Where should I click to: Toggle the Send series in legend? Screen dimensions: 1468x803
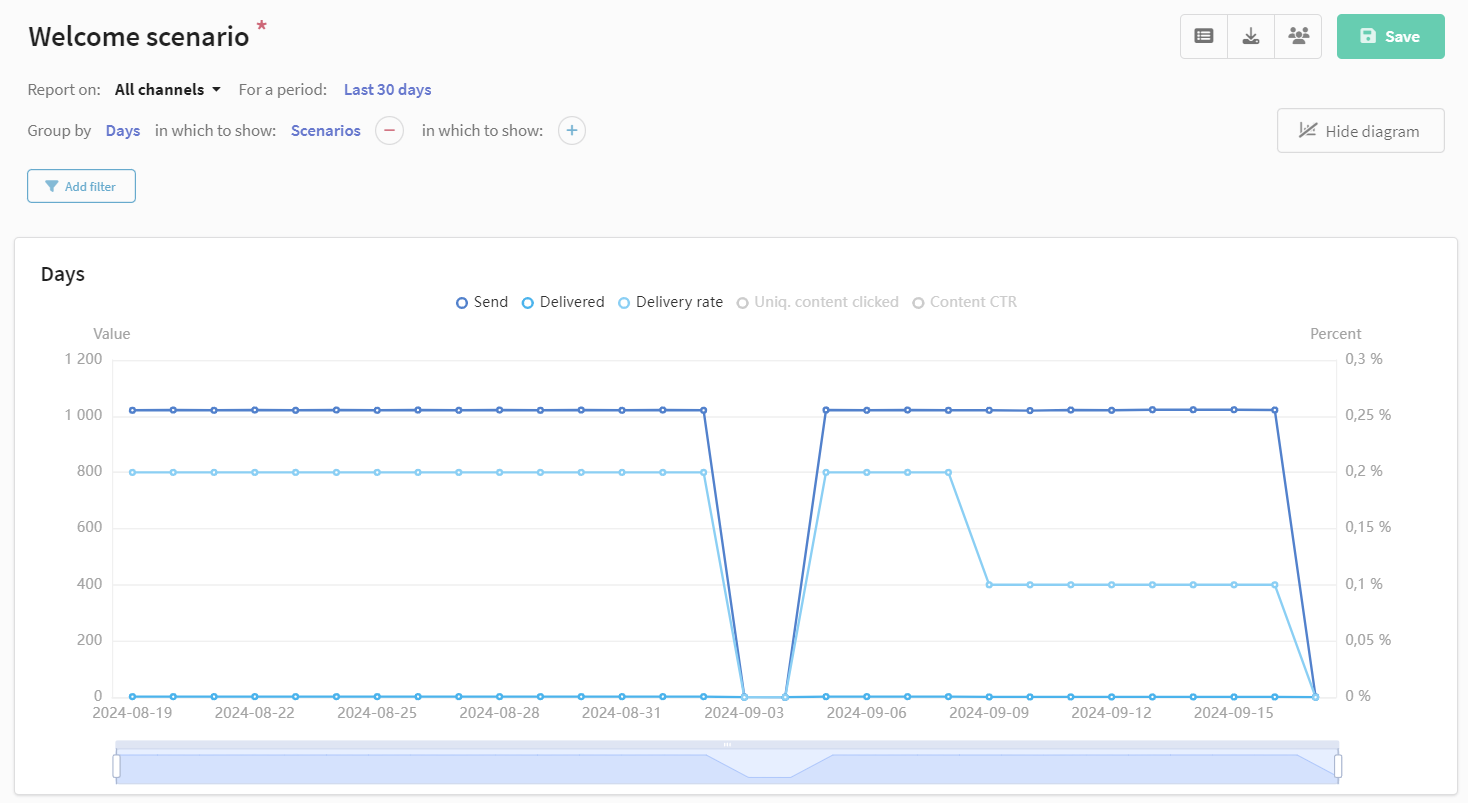482,302
